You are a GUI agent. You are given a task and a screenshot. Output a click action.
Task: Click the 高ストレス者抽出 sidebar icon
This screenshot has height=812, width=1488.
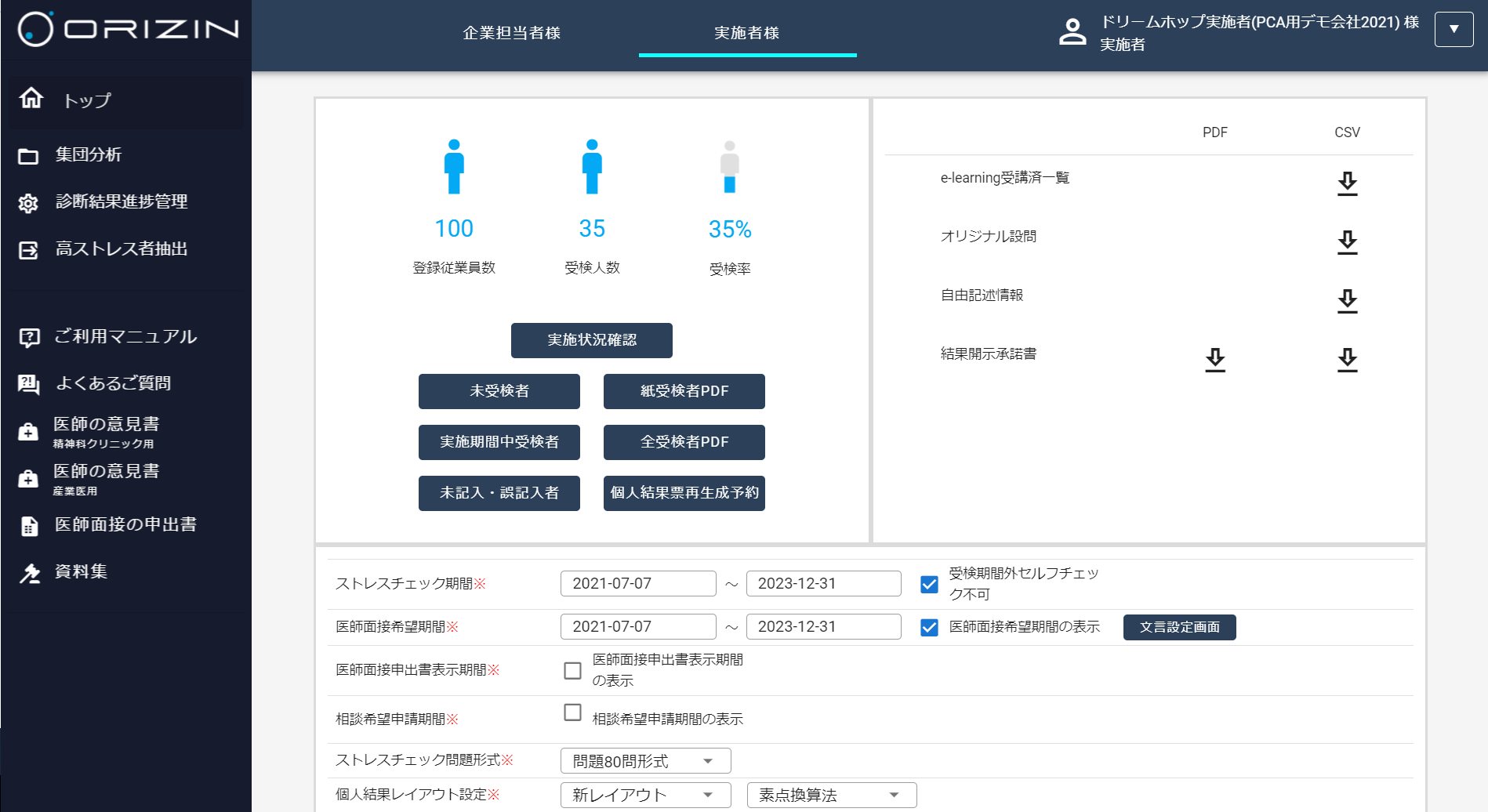(28, 250)
